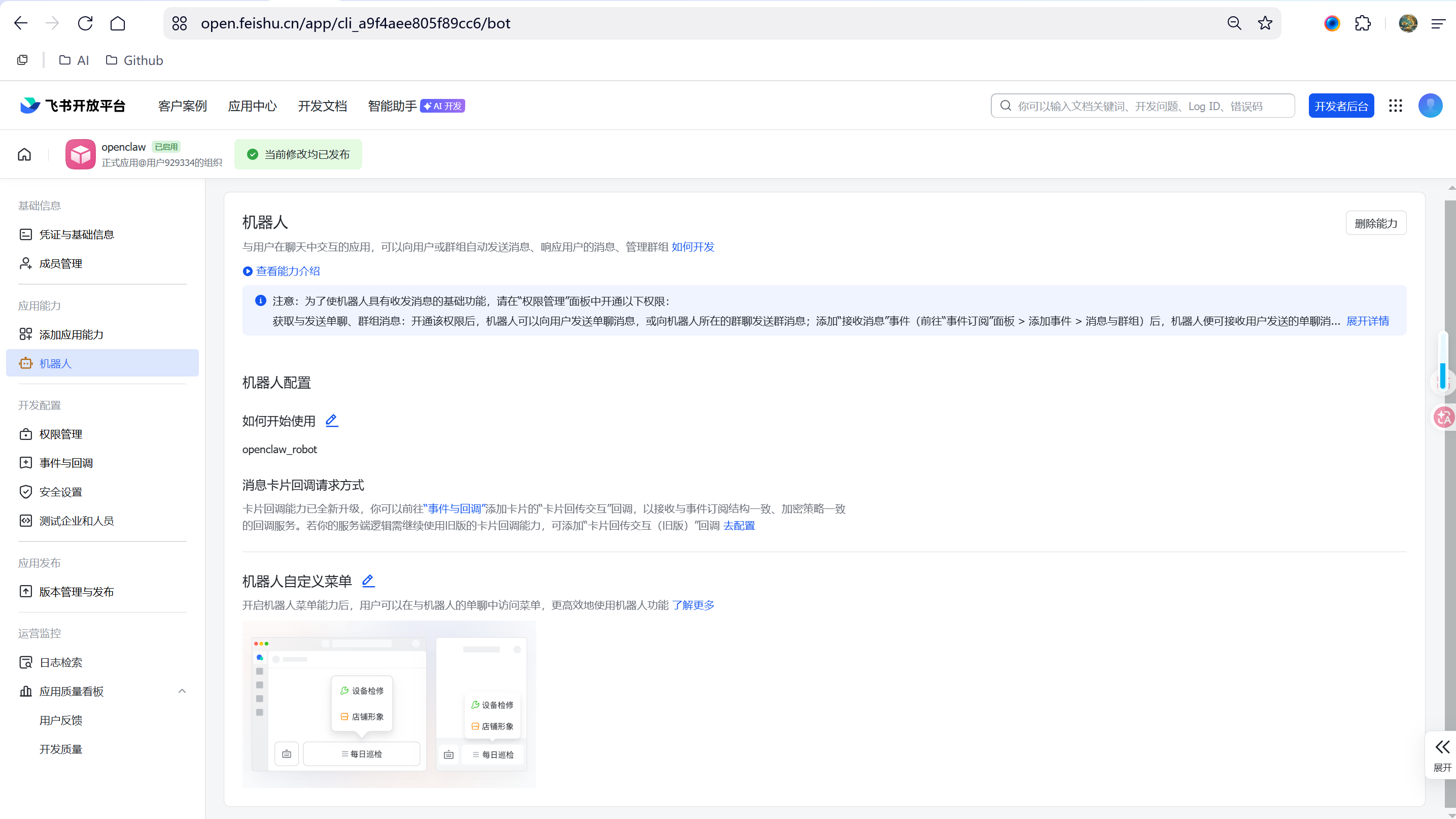Viewport: 1456px width, 819px height.
Task: Expand the right side panel via 展开
Action: point(1442,755)
